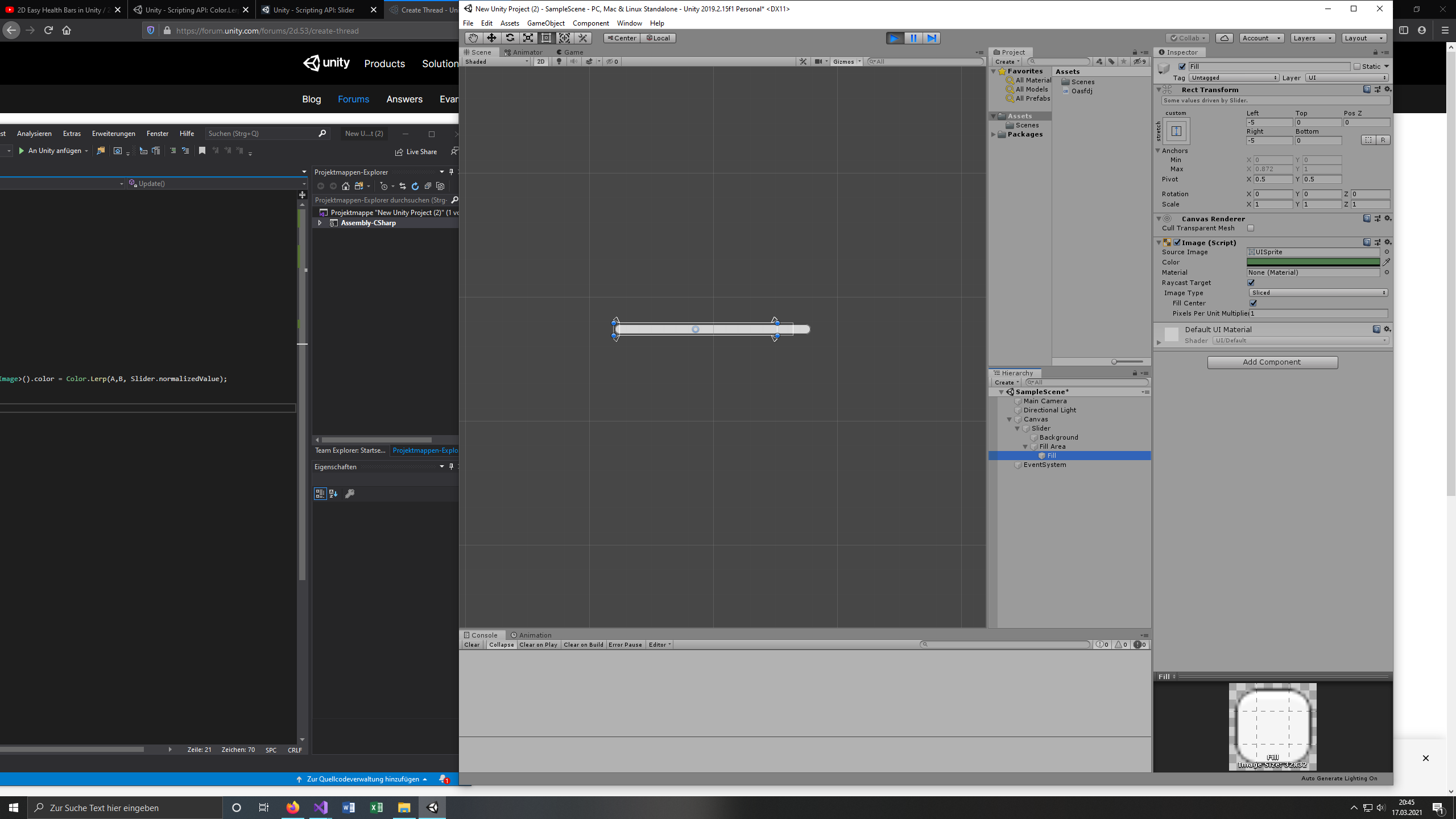Click the Step frame button
This screenshot has height=819, width=1456.
click(932, 38)
